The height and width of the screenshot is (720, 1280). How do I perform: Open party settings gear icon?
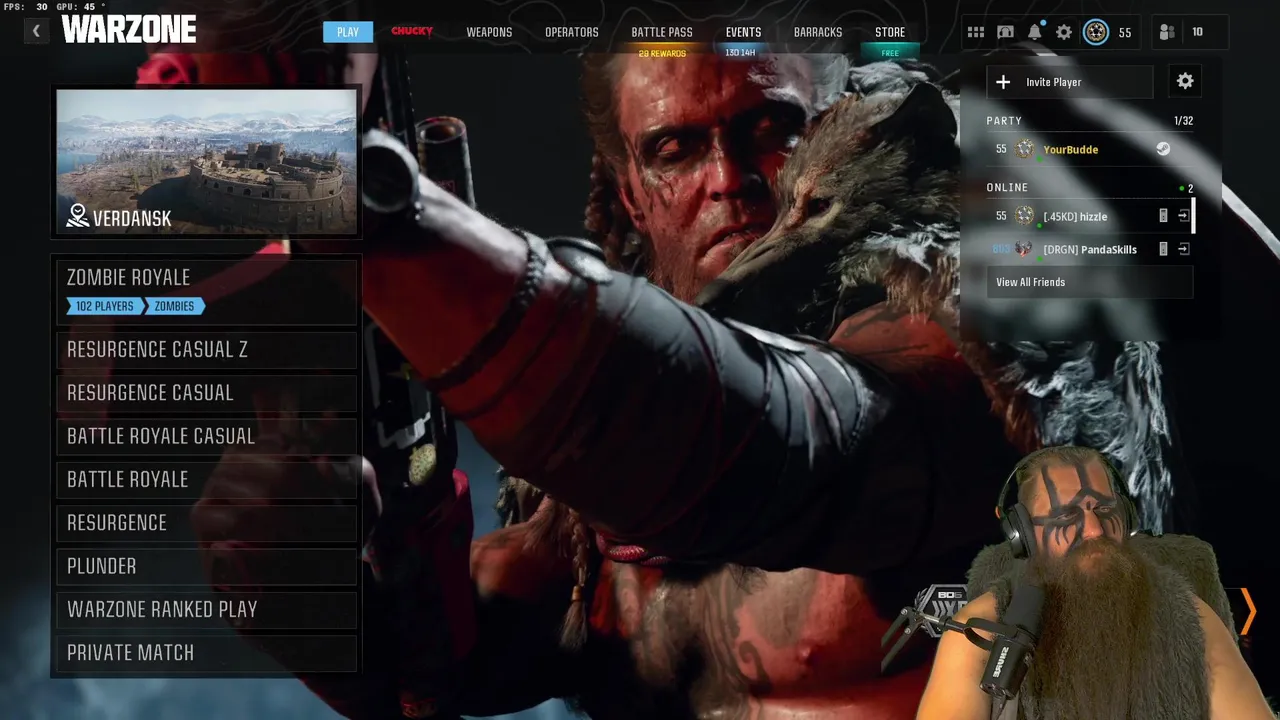[1185, 82]
